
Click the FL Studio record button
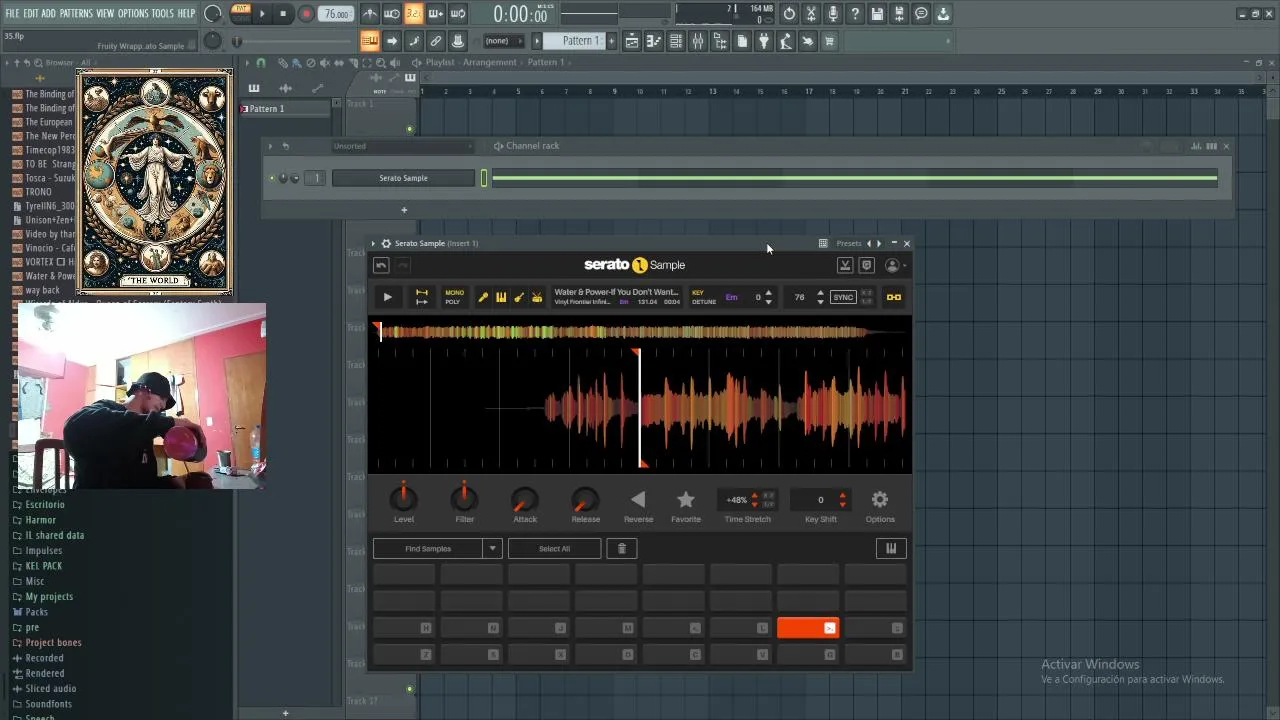point(306,14)
